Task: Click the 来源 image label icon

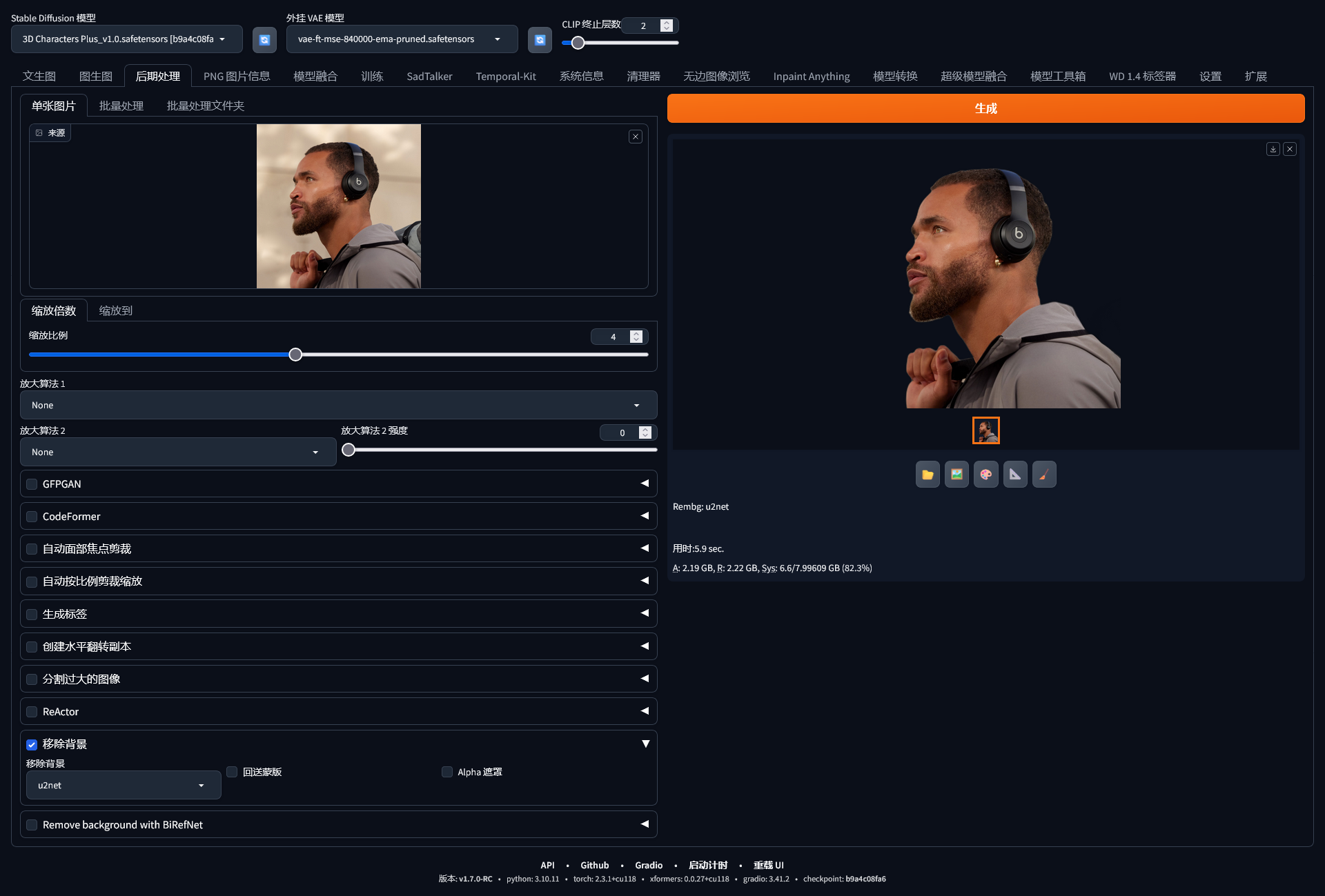Action: [x=39, y=133]
